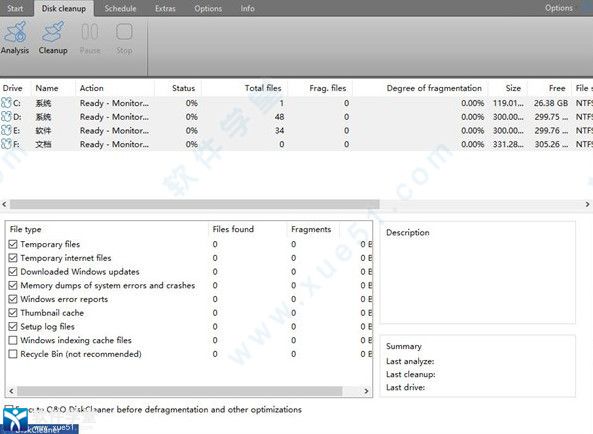Open the Schedule tab
This screenshot has width=593, height=434.
[x=120, y=8]
